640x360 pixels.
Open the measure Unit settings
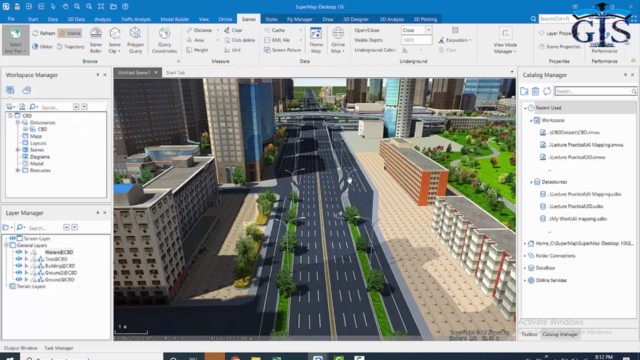pos(232,50)
